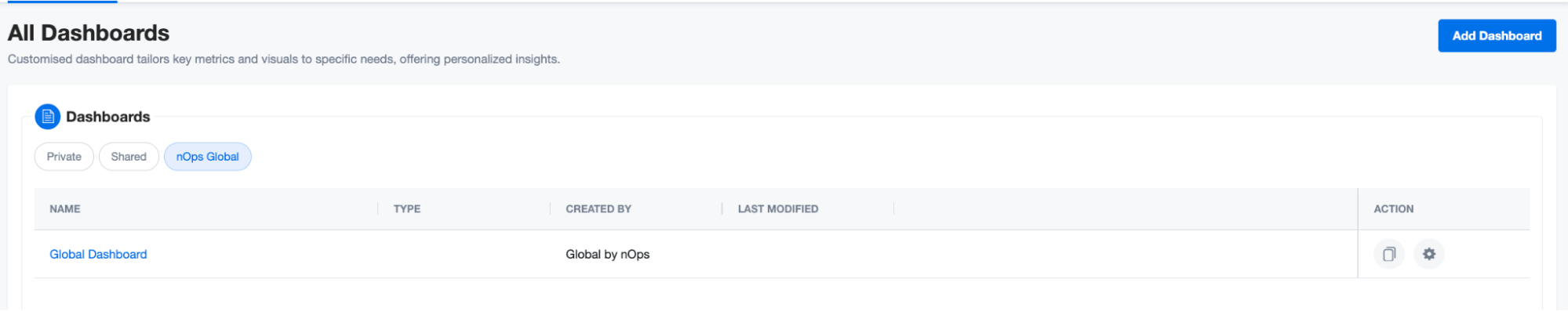The height and width of the screenshot is (311, 1568).
Task: Click the customised dashboard description text
Action: (284, 60)
